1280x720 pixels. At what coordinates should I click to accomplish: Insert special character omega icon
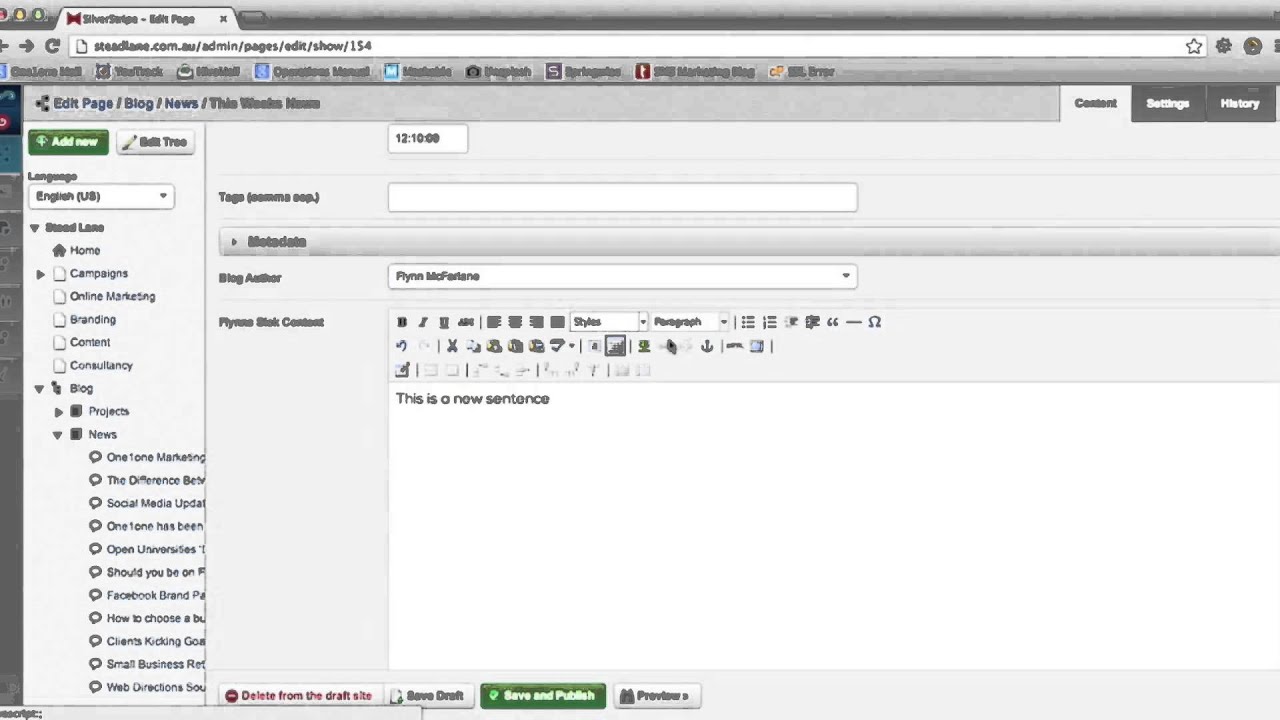pyautogui.click(x=874, y=322)
